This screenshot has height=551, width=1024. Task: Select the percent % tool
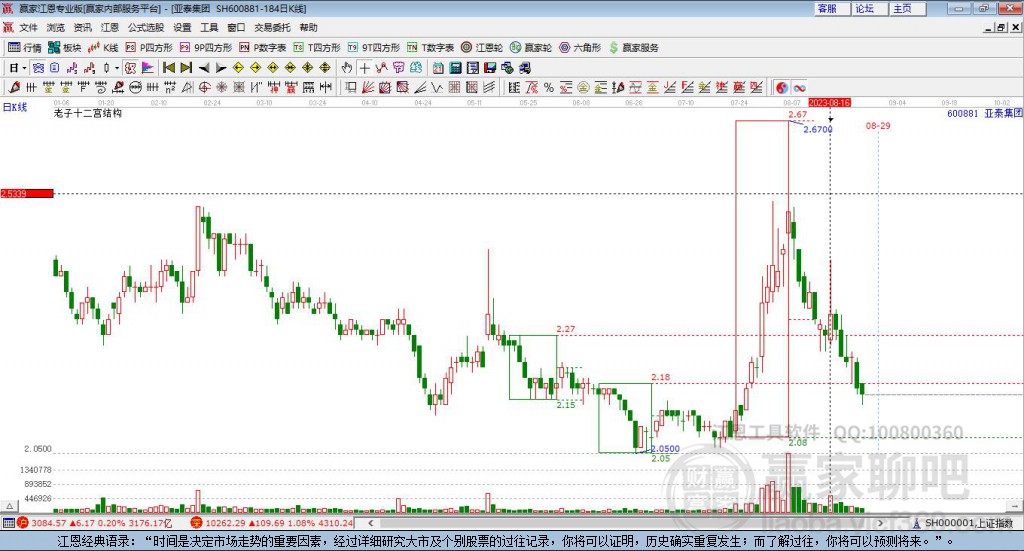click(x=549, y=87)
